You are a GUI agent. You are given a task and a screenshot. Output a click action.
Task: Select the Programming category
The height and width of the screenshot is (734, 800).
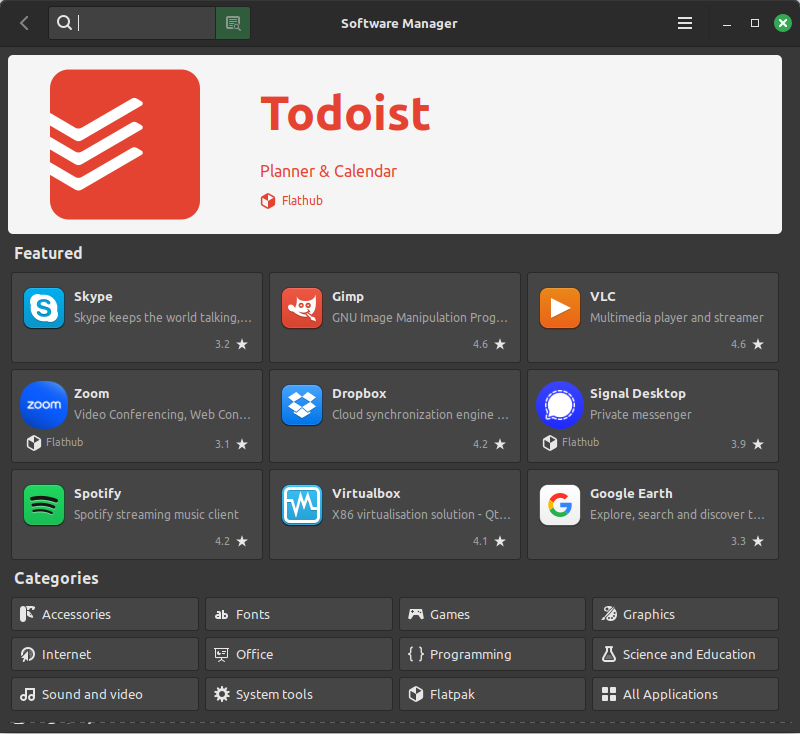tap(492, 654)
